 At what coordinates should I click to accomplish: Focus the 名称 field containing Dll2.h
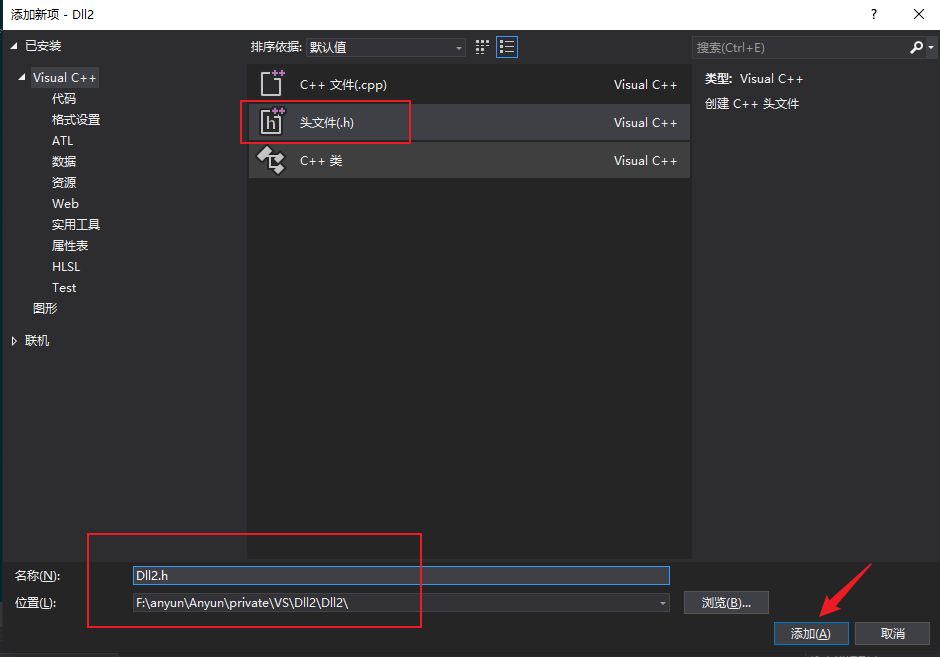click(x=401, y=575)
